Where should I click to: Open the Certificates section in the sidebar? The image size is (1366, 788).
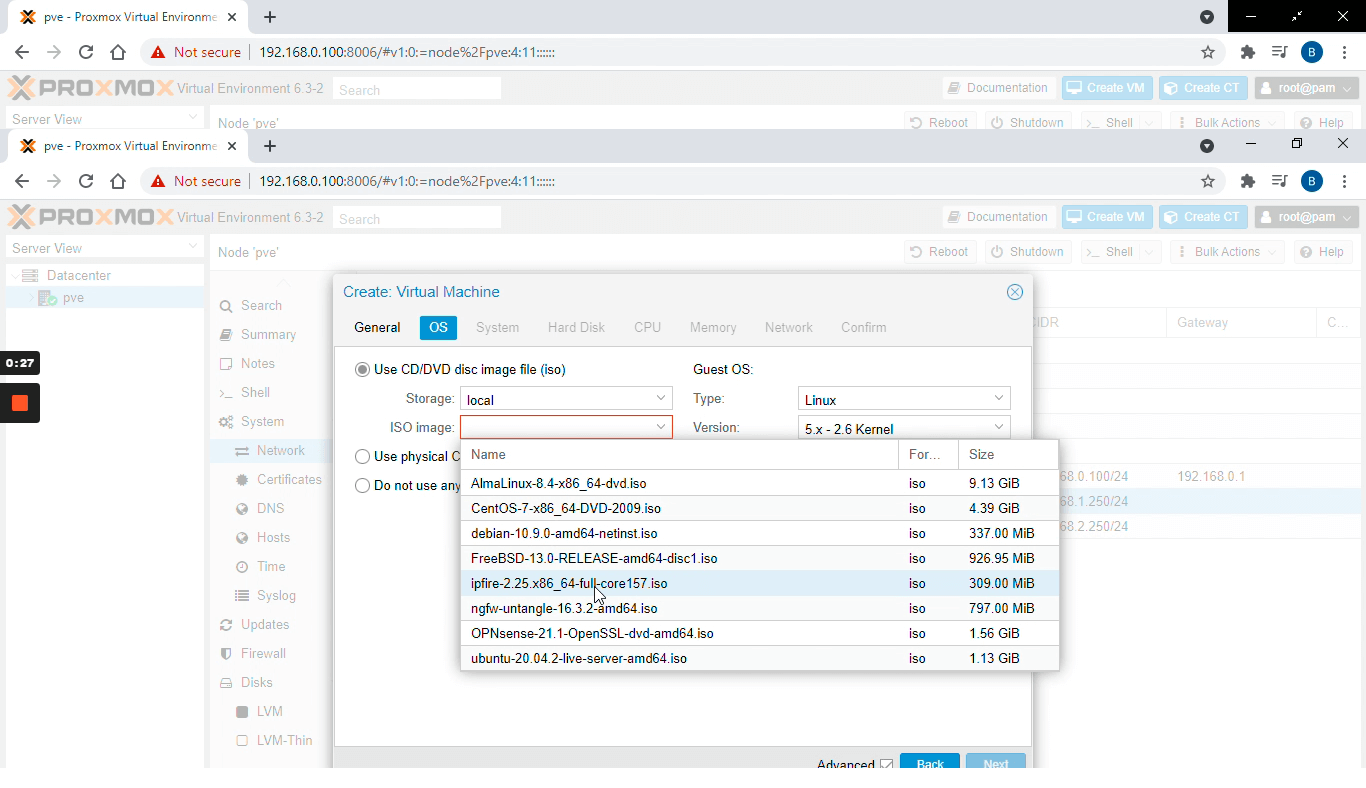pyautogui.click(x=282, y=479)
